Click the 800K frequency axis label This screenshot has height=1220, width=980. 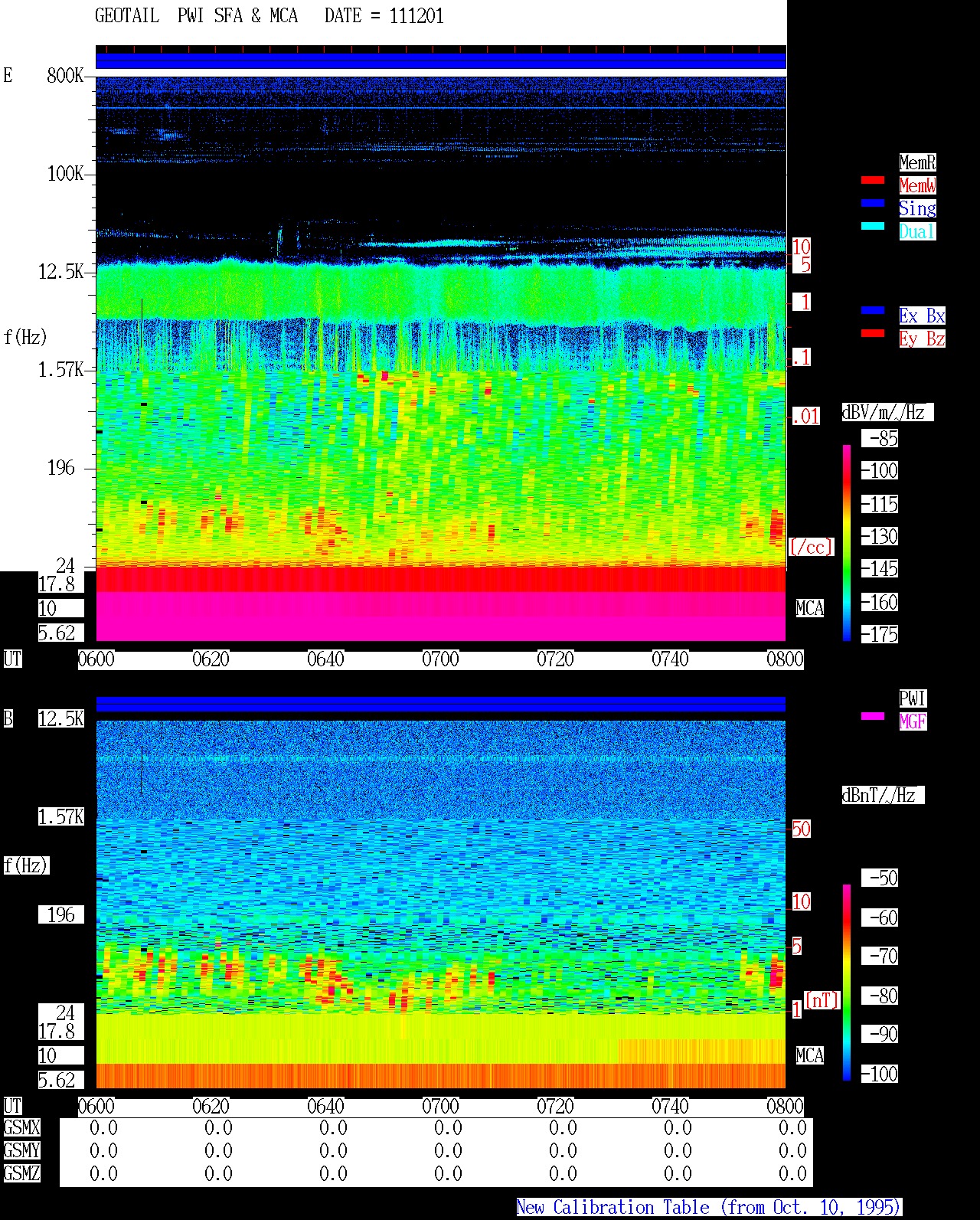coord(65,76)
